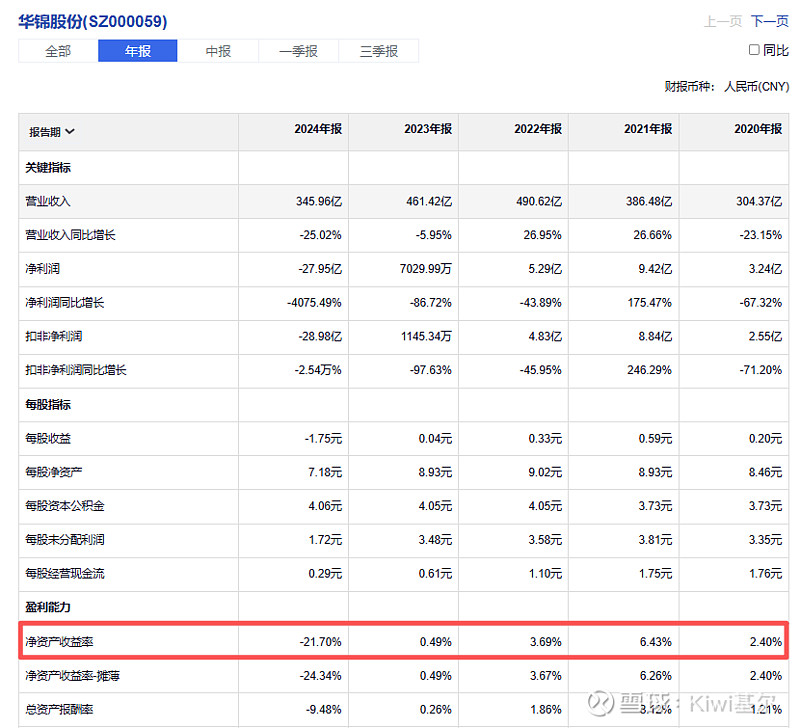Expand the 报告期 dropdown arrow

coord(70,131)
